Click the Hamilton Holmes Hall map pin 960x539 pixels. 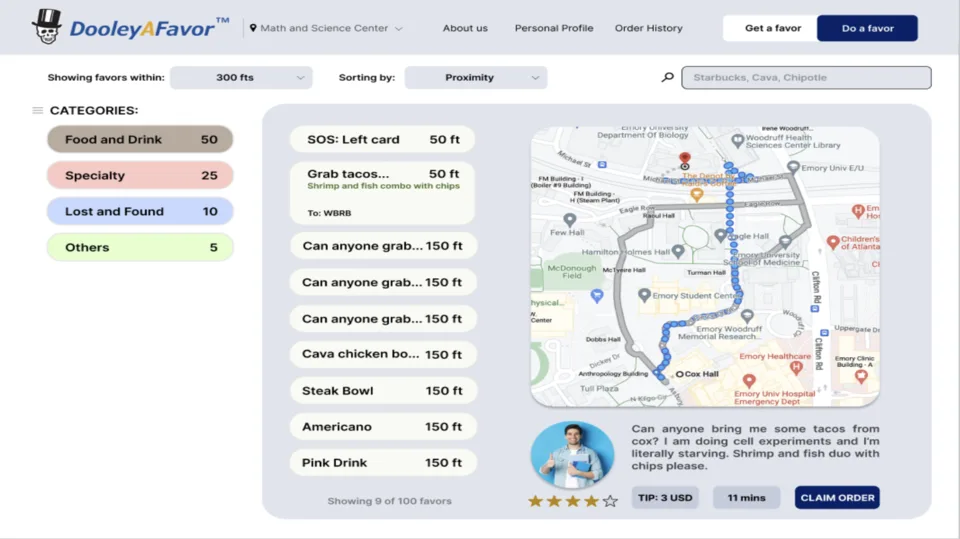(678, 251)
